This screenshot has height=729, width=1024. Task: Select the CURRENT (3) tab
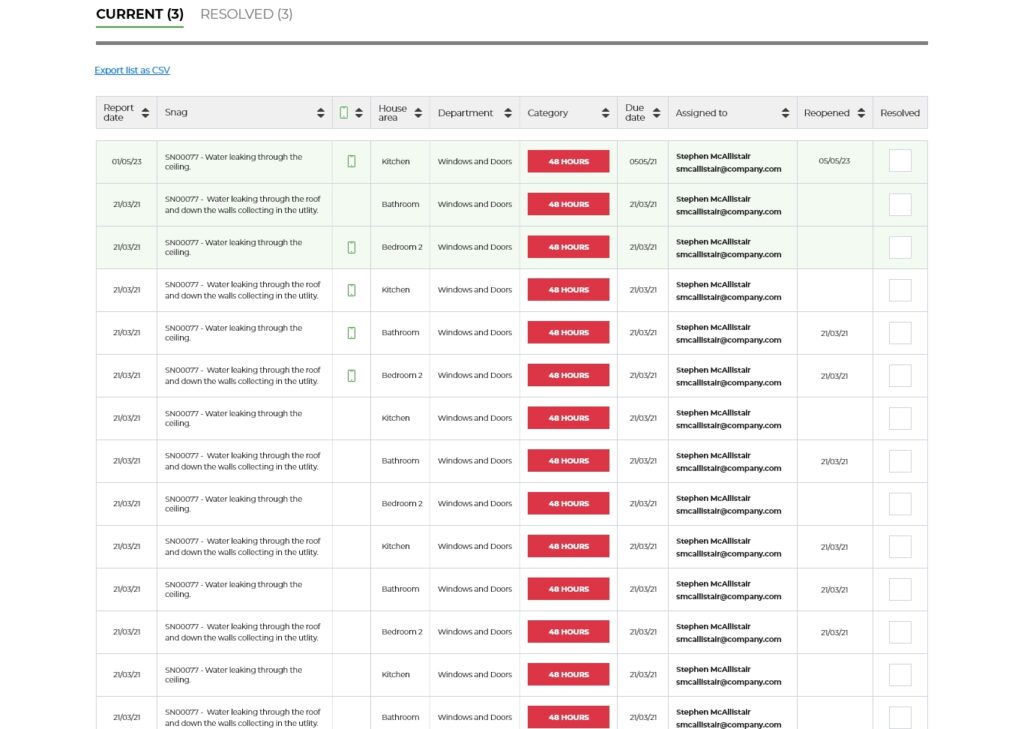pos(139,14)
